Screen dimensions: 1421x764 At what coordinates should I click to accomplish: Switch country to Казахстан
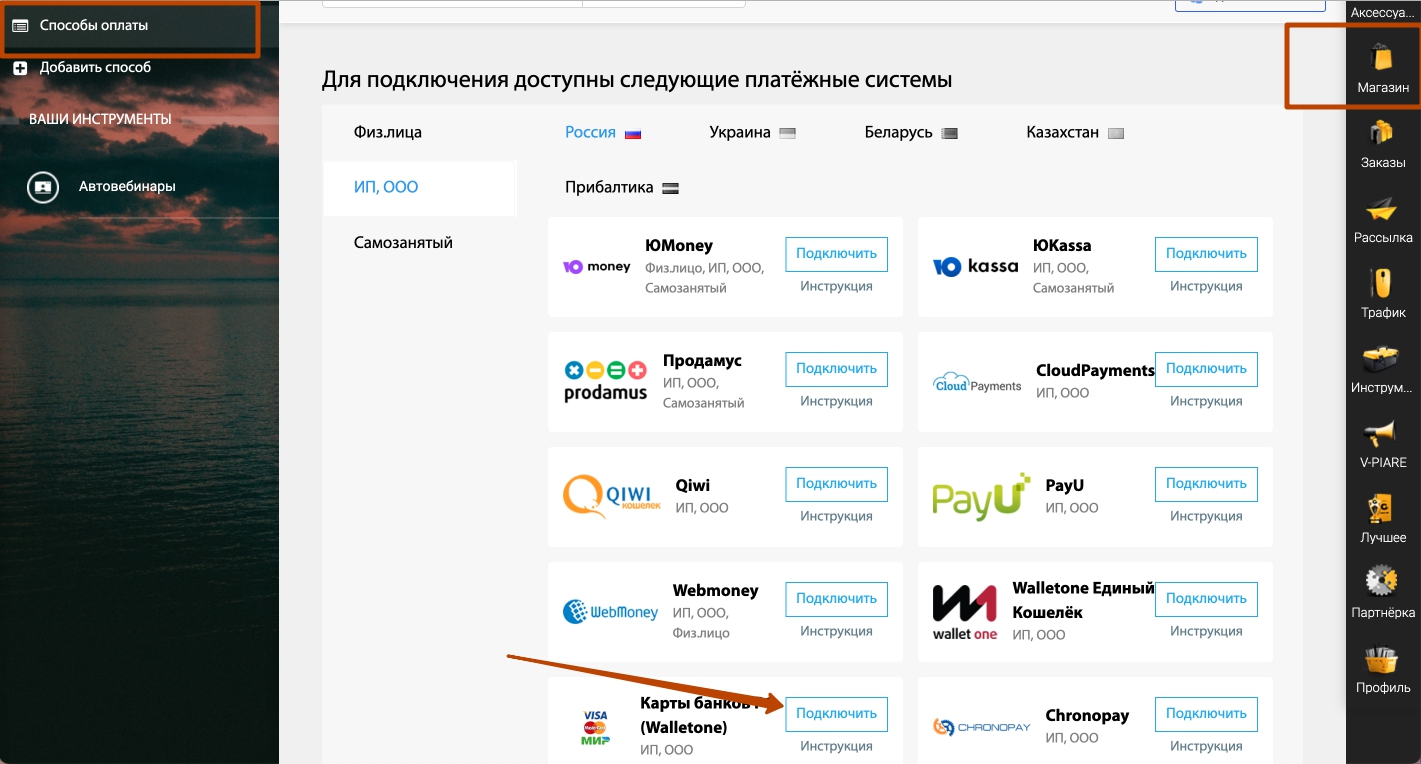pyautogui.click(x=1075, y=132)
